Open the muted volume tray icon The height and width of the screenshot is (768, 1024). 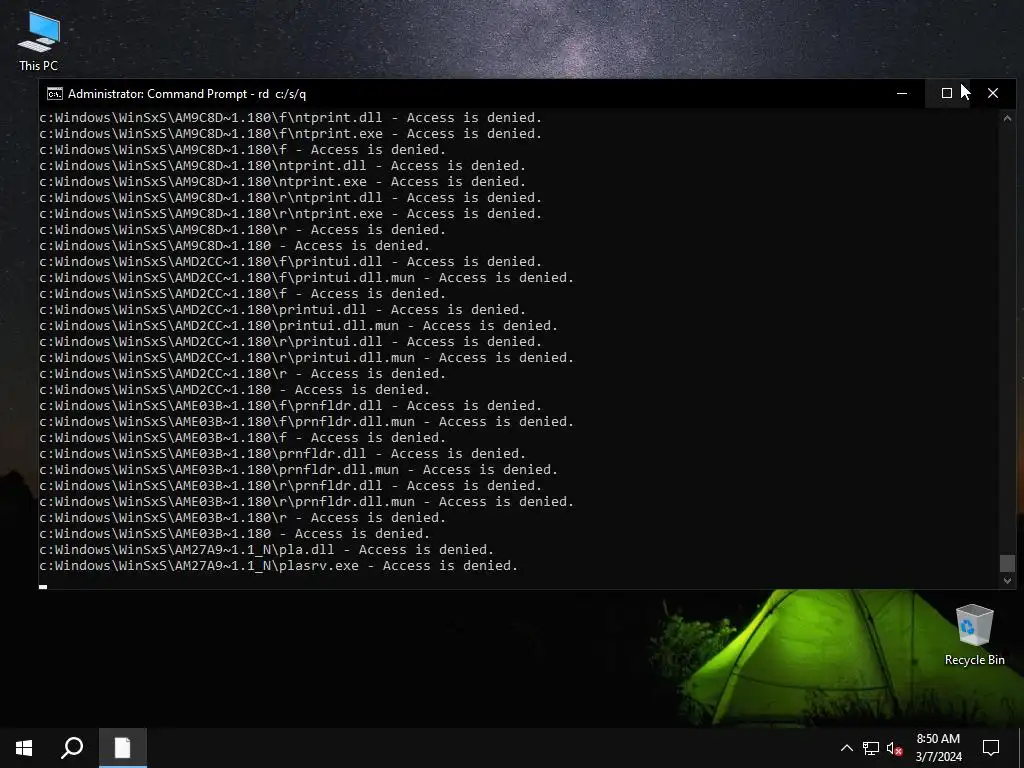895,748
